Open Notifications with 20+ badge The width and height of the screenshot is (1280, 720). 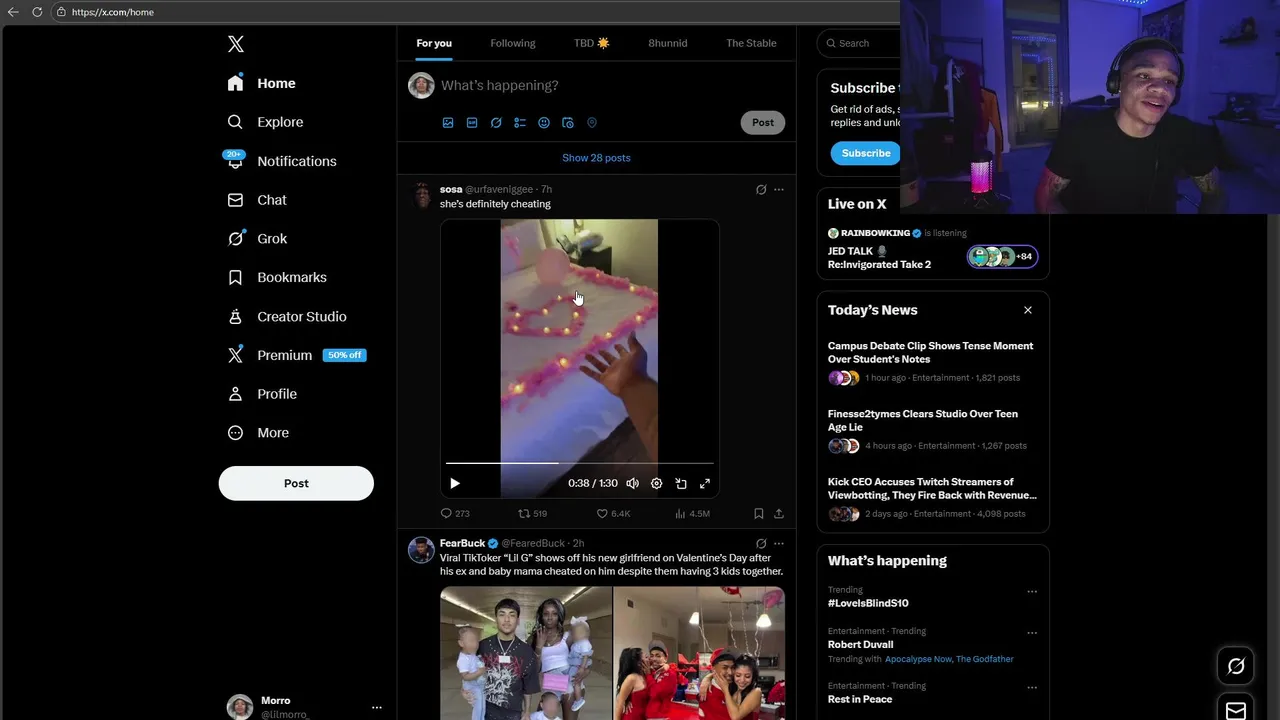pos(282,161)
